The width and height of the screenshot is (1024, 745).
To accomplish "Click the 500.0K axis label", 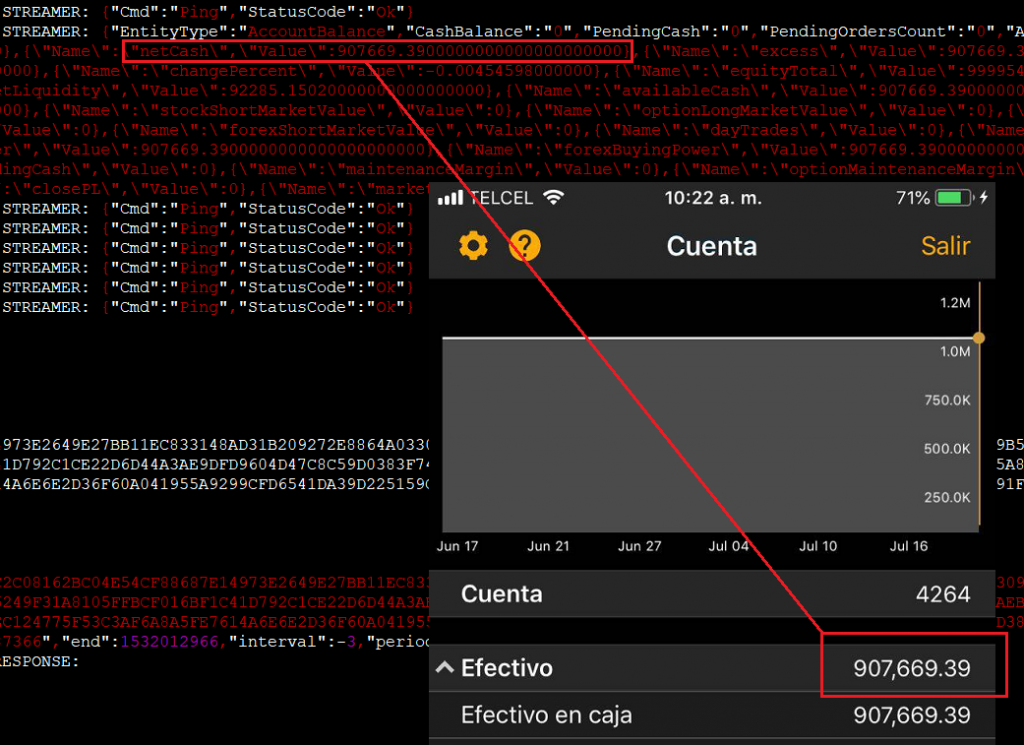I will [x=947, y=449].
